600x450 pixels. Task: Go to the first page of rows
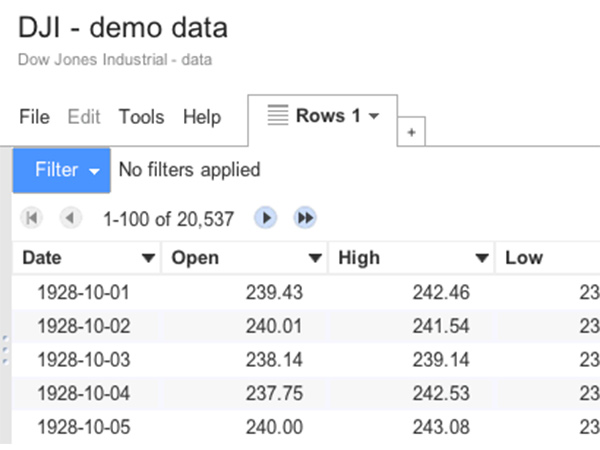pos(33,217)
